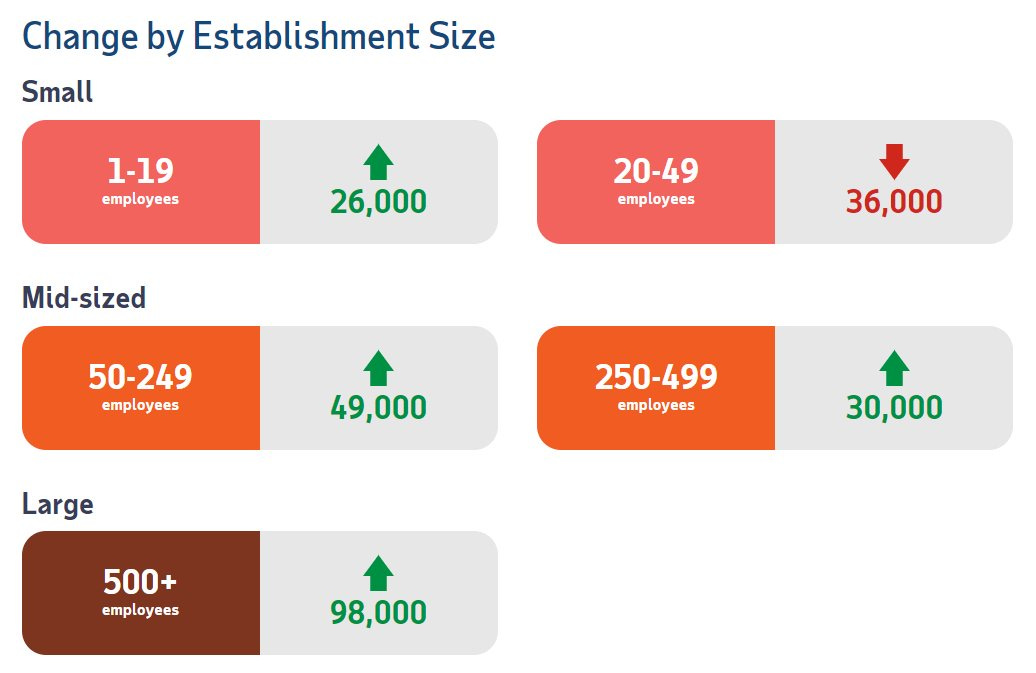Select the 50-249 employees orange tile
This screenshot has height=673, width=1036.
coord(141,388)
